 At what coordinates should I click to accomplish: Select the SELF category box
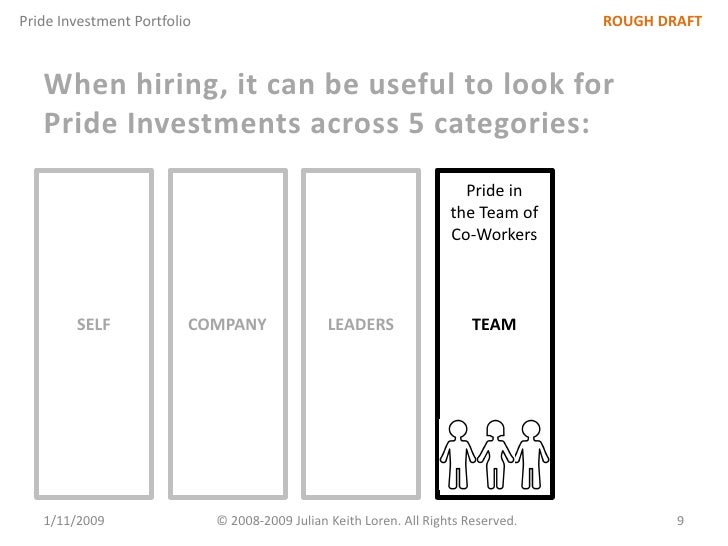94,334
